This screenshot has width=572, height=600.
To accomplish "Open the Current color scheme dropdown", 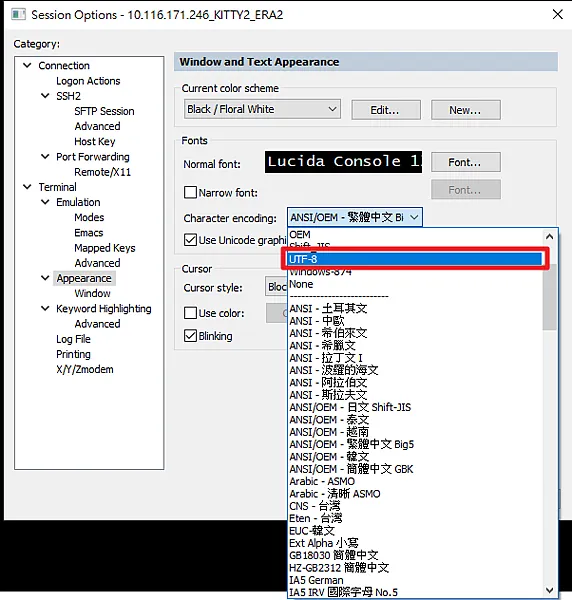I will pos(262,109).
